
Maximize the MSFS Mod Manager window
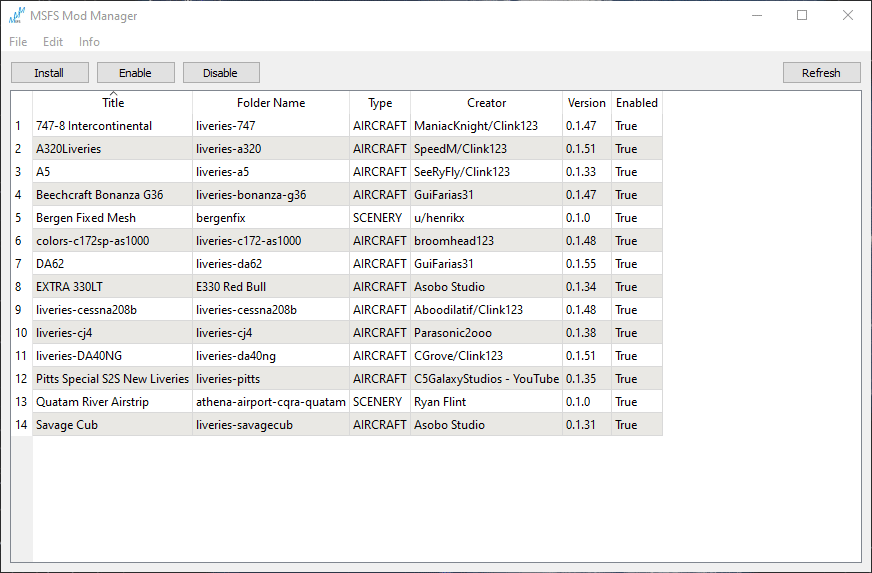click(x=802, y=15)
